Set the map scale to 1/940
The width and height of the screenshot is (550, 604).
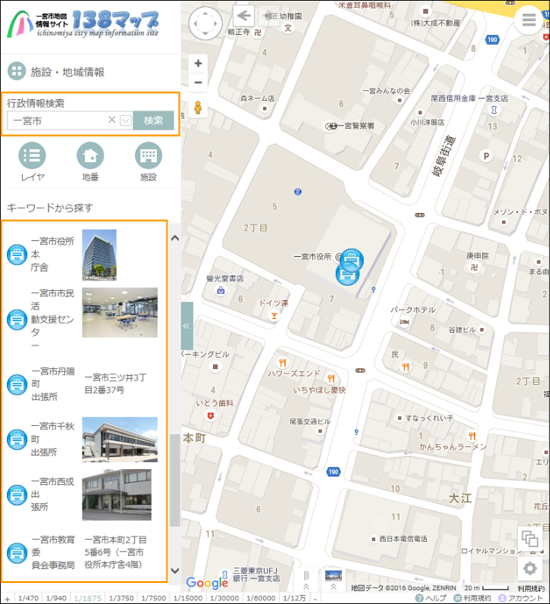[56, 598]
